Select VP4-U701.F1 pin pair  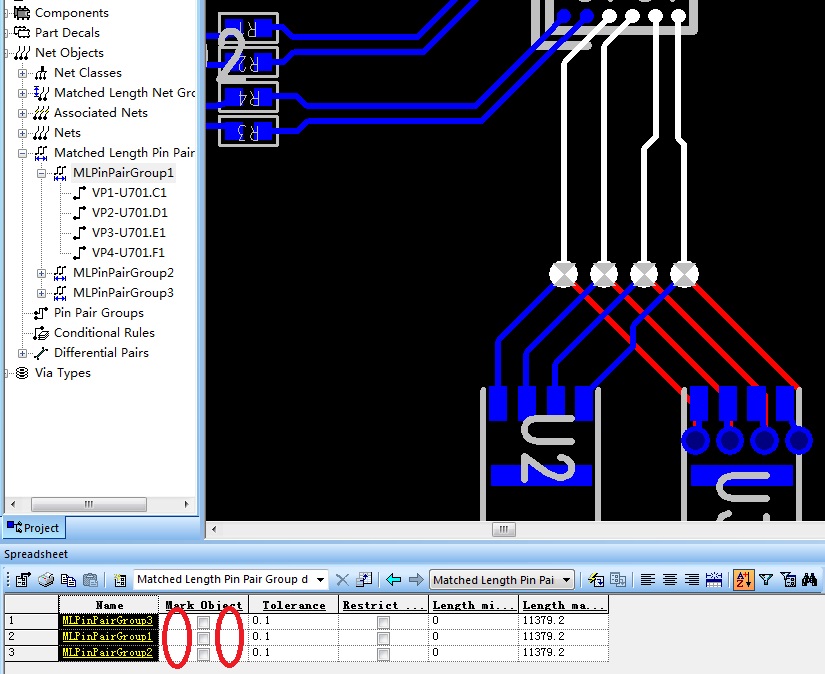(128, 253)
